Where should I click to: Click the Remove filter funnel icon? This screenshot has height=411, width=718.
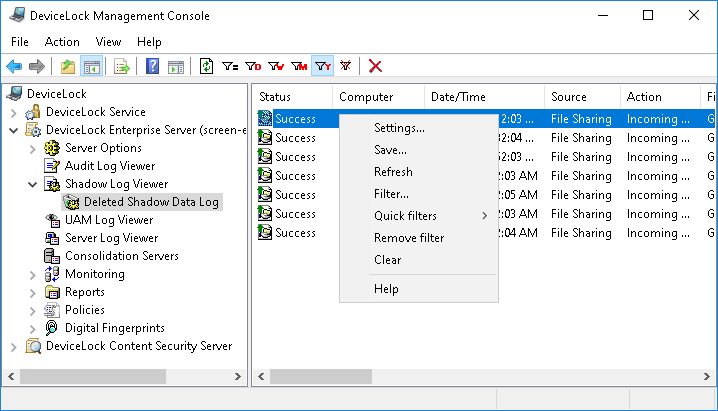click(x=346, y=66)
